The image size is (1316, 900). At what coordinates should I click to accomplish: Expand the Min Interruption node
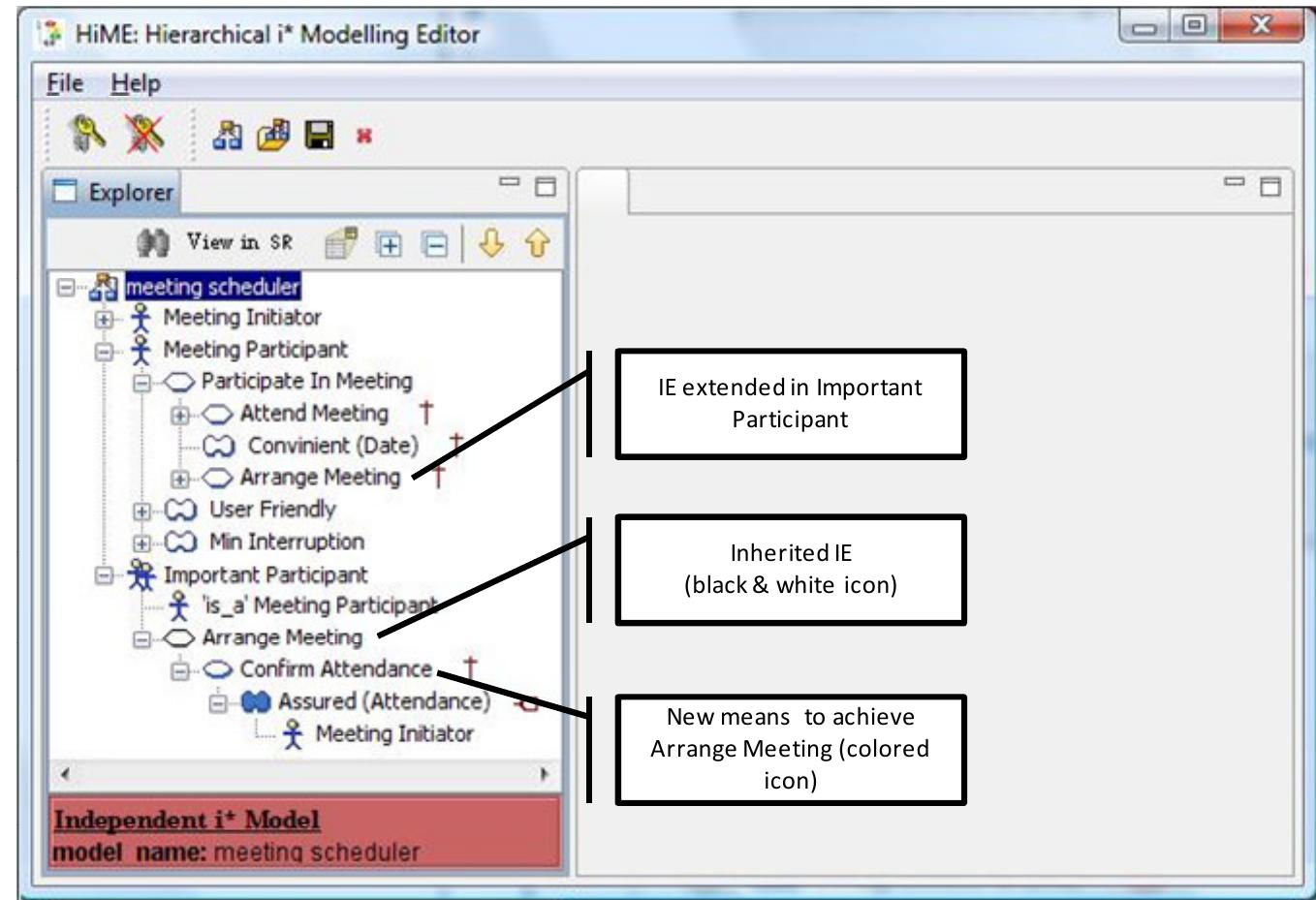pyautogui.click(x=141, y=542)
